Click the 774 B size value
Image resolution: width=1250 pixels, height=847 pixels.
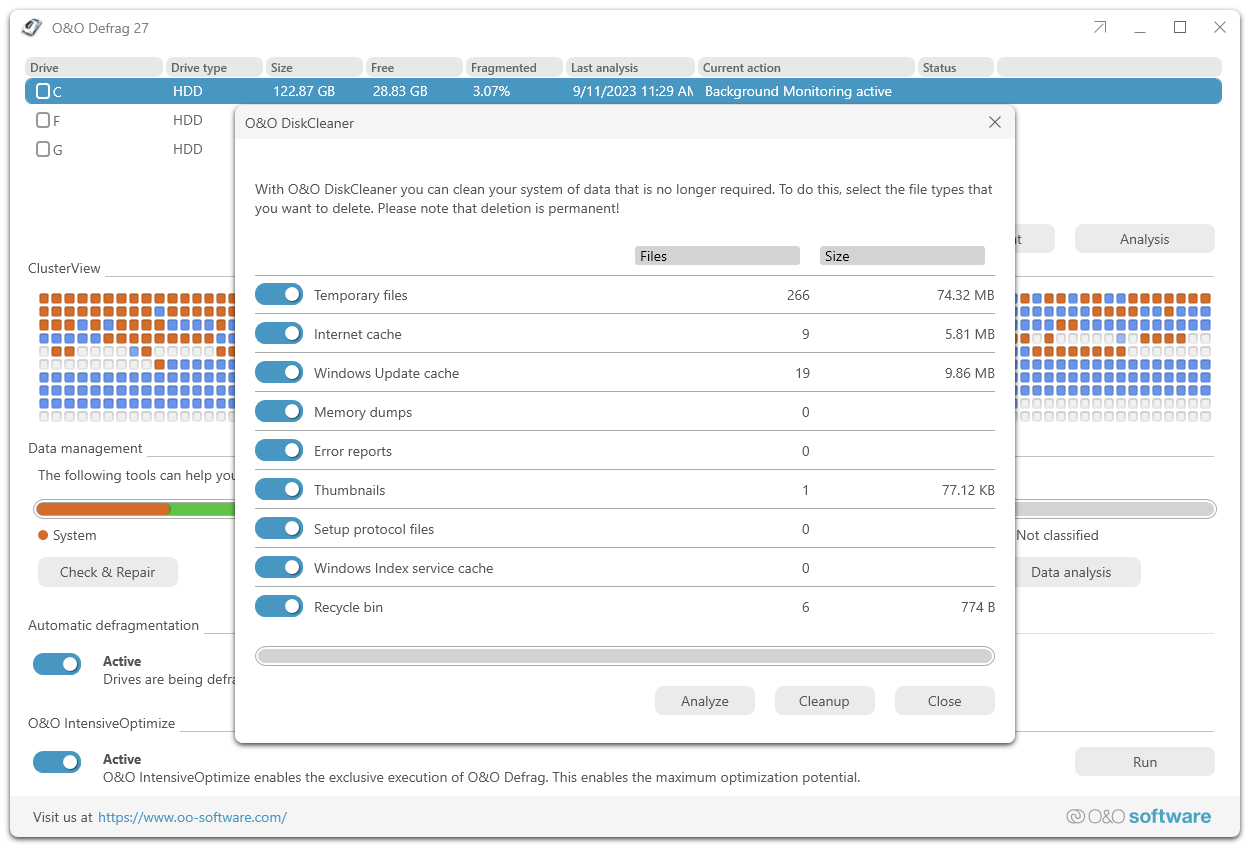click(x=978, y=607)
